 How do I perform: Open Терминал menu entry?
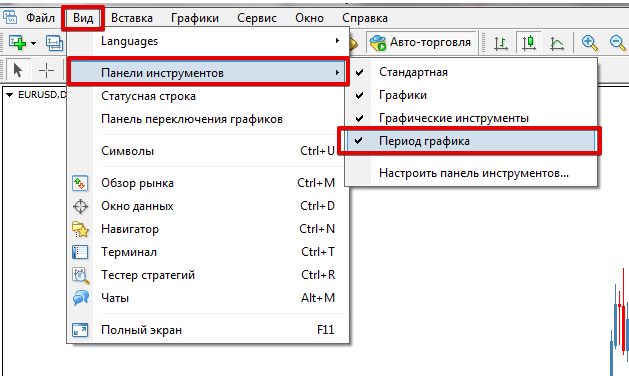coord(208,252)
